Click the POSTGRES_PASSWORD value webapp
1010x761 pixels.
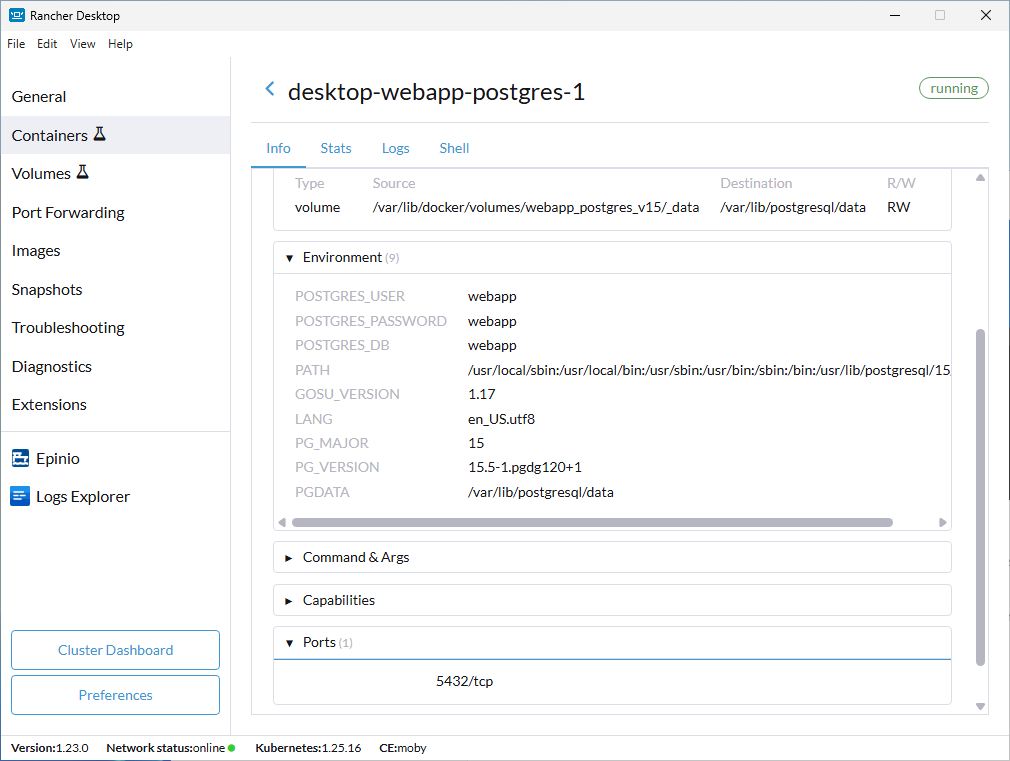[492, 322]
